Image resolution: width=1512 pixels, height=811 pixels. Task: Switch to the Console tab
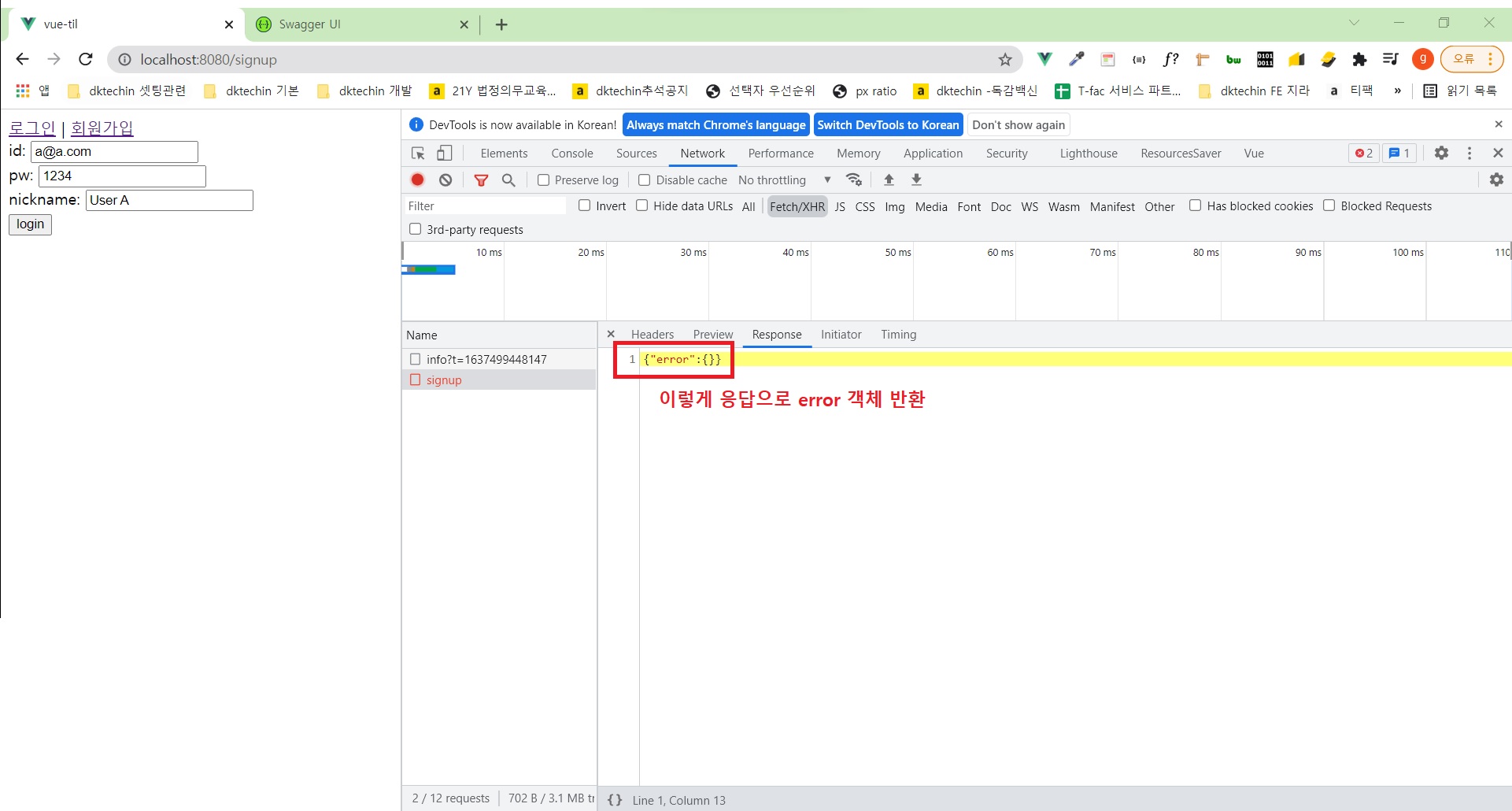click(571, 154)
